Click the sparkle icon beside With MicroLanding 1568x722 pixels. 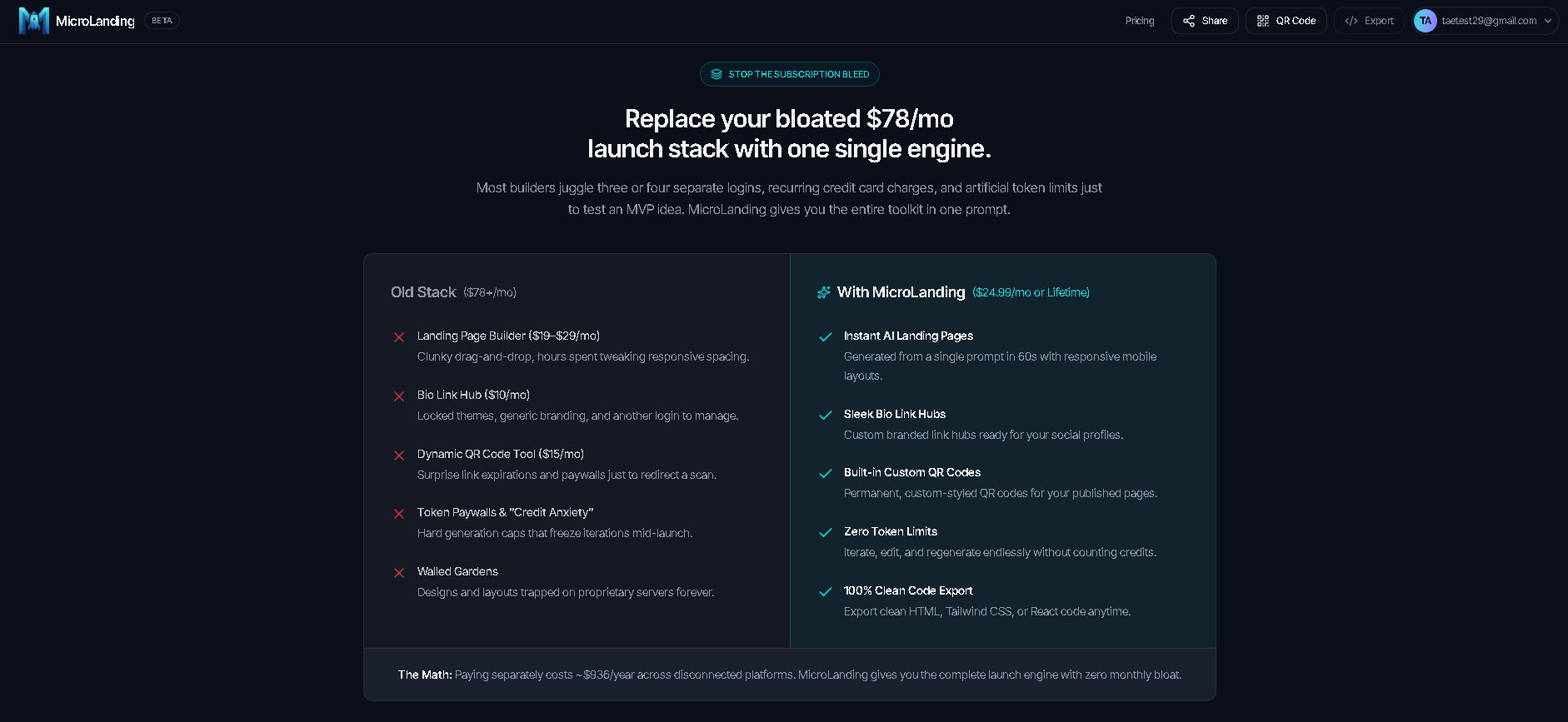(824, 292)
